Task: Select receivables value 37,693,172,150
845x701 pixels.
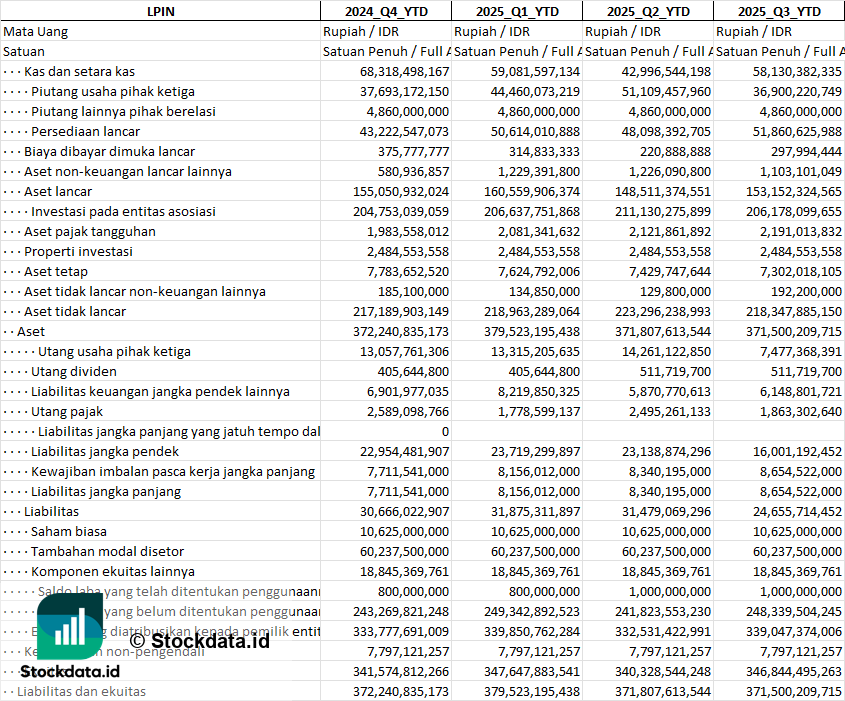Action: tap(404, 92)
